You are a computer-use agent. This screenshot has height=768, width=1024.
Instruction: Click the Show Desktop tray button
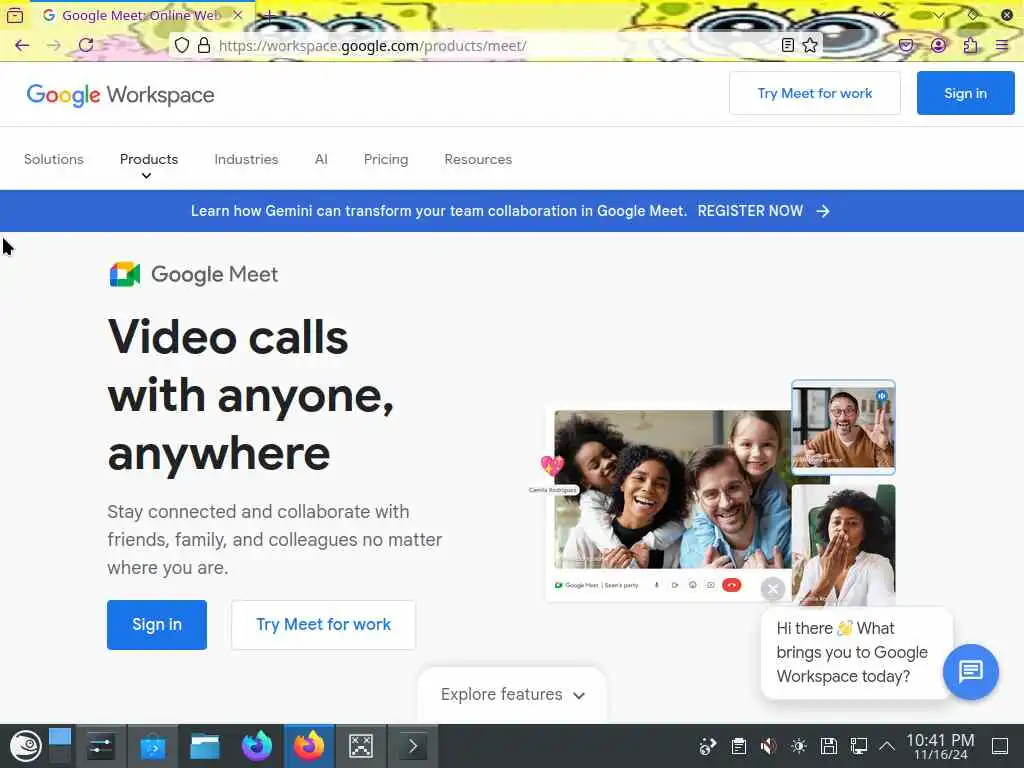click(x=1000, y=746)
